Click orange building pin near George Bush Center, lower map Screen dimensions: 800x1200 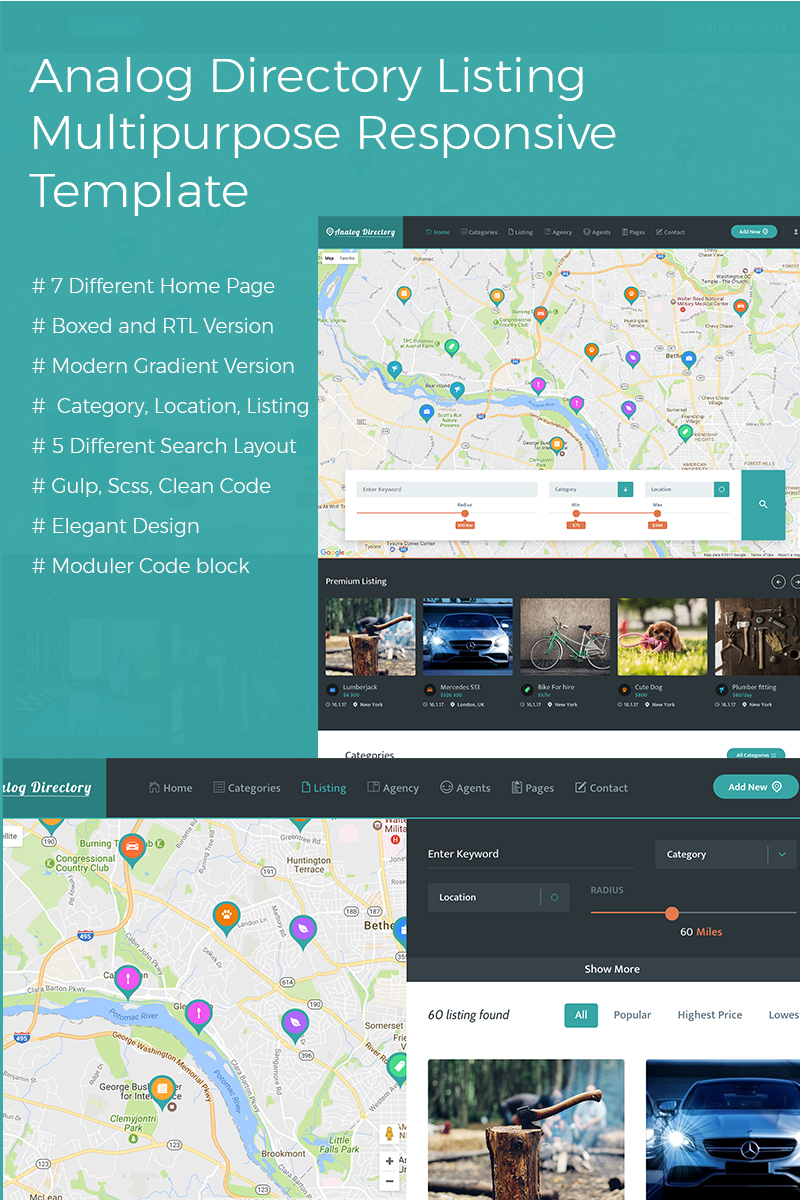coord(163,1092)
